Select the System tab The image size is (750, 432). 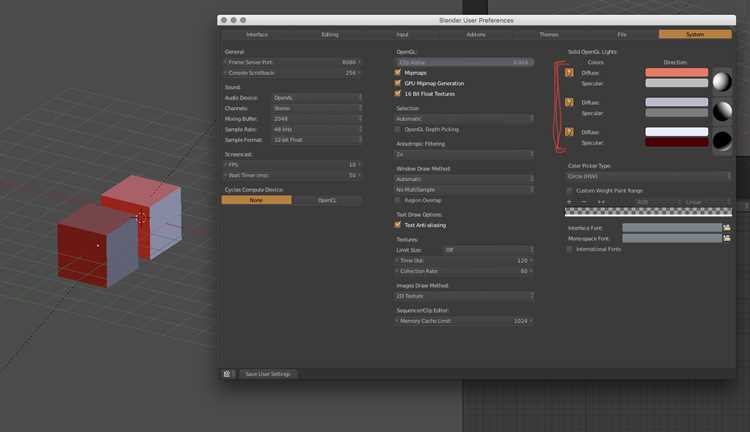(695, 34)
